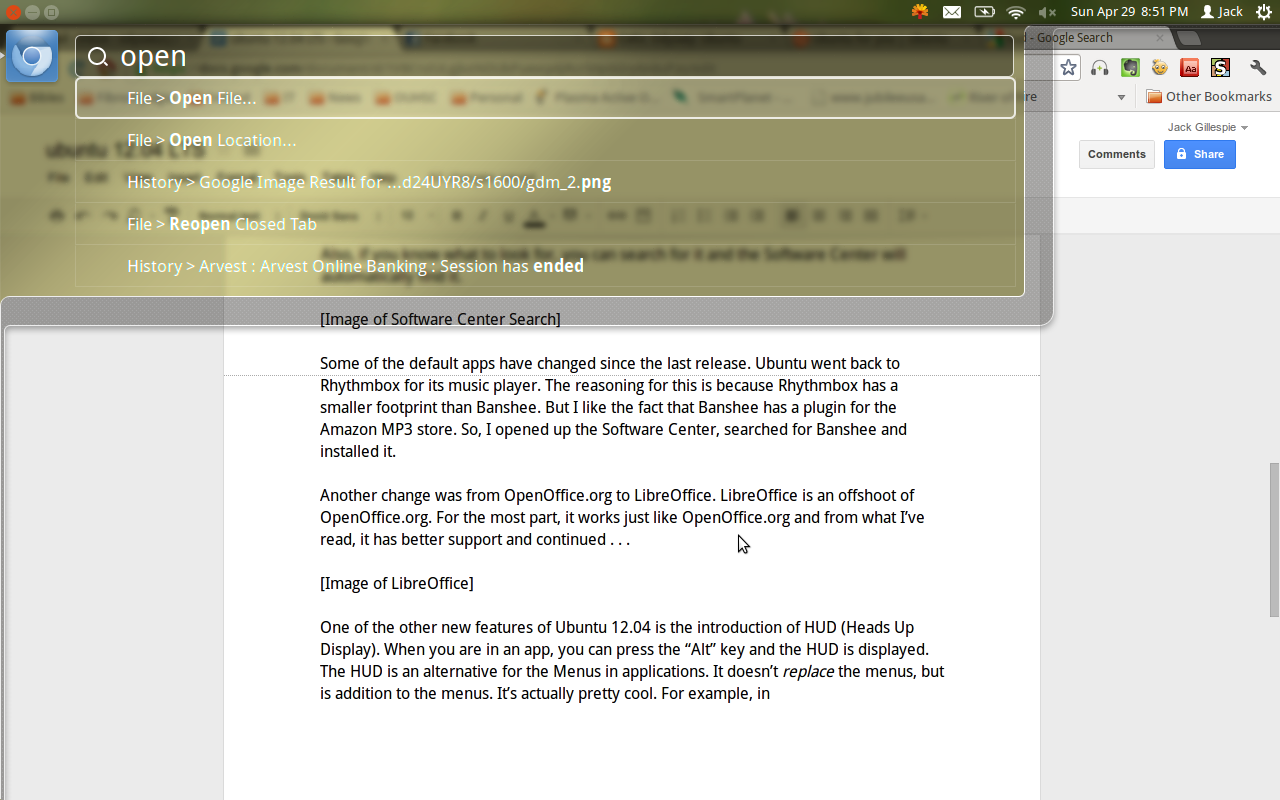Open the Jack user menu in panel
Screen dimensions: 1280x800
(x=1222, y=12)
